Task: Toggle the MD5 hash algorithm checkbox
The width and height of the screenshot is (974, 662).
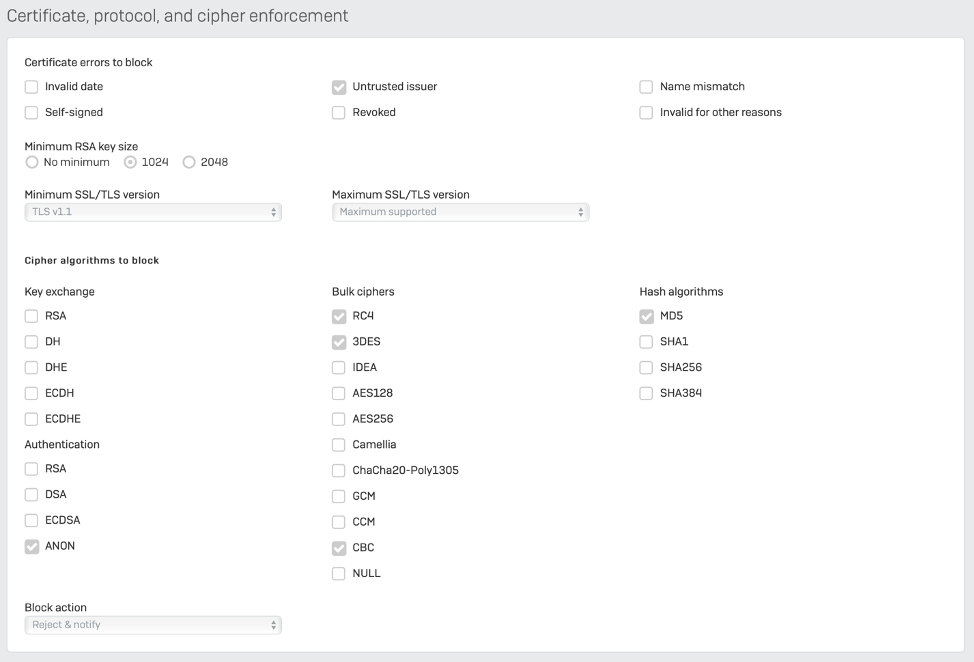Action: 646,316
